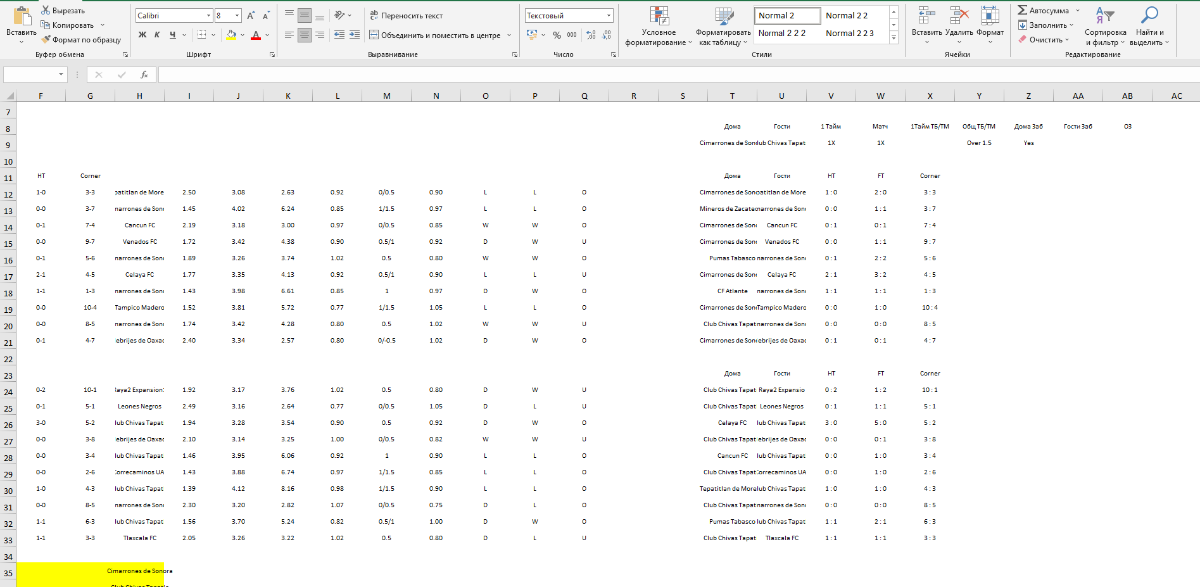Click the increase font size icon
Image resolution: width=1200 pixels, height=587 pixels.
click(250, 16)
